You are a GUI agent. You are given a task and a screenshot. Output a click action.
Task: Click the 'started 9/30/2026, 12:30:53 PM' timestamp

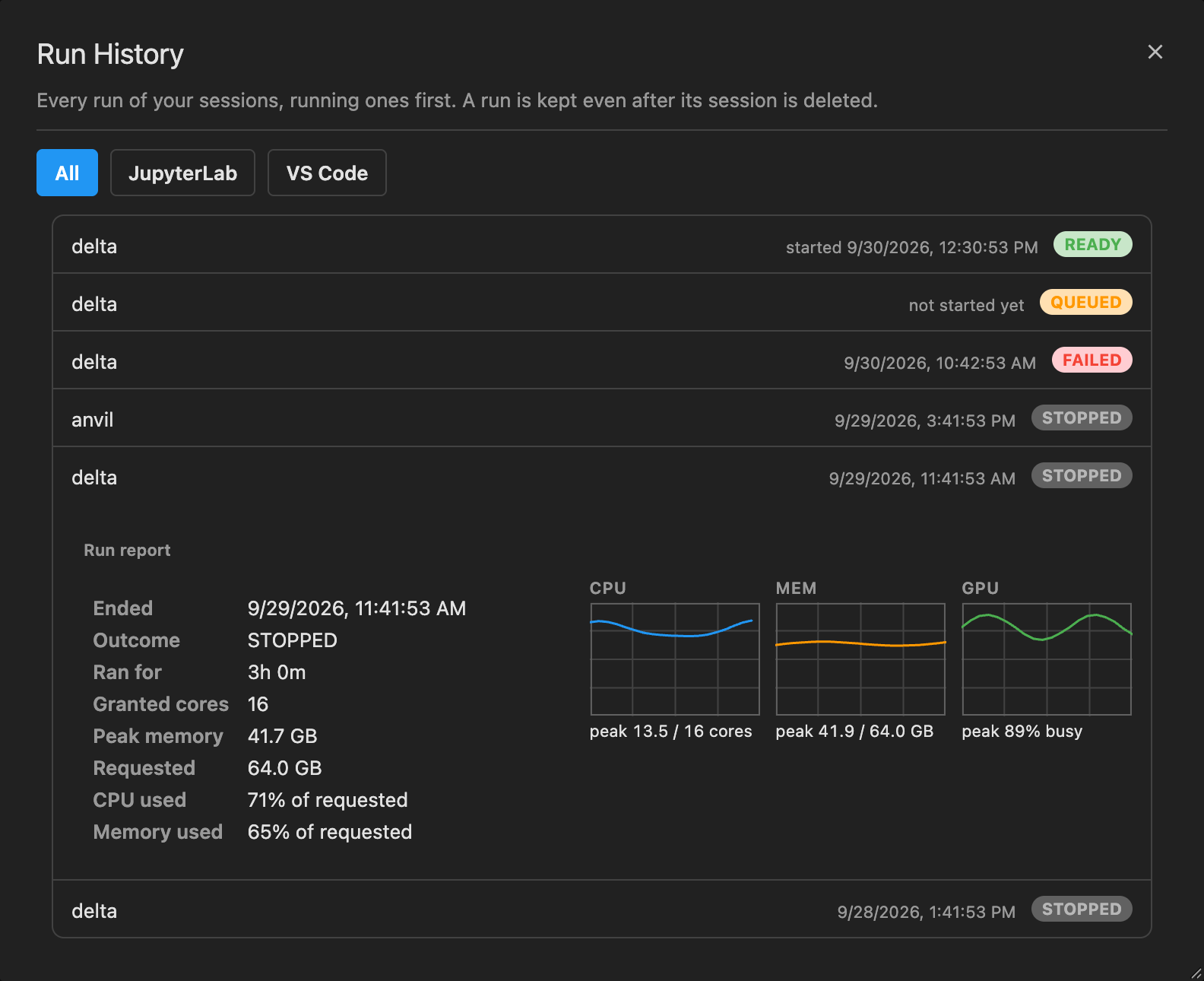[911, 247]
